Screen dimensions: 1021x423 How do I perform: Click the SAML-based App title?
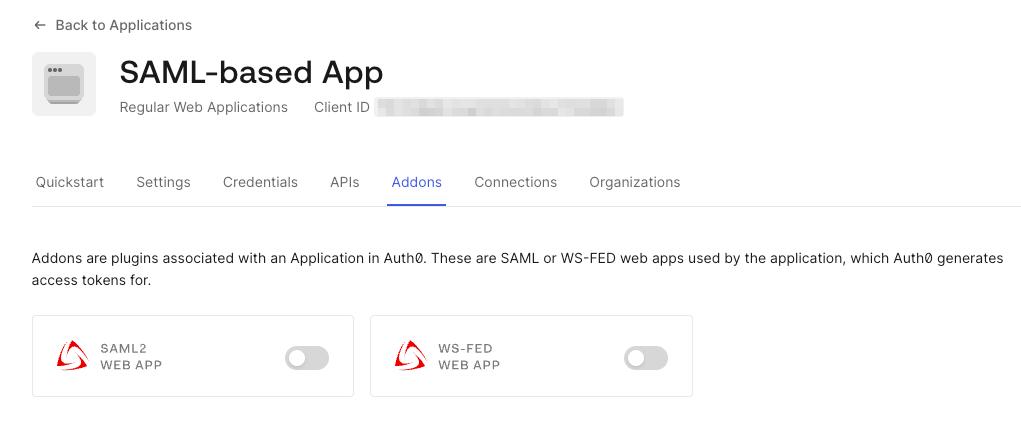tap(251, 72)
